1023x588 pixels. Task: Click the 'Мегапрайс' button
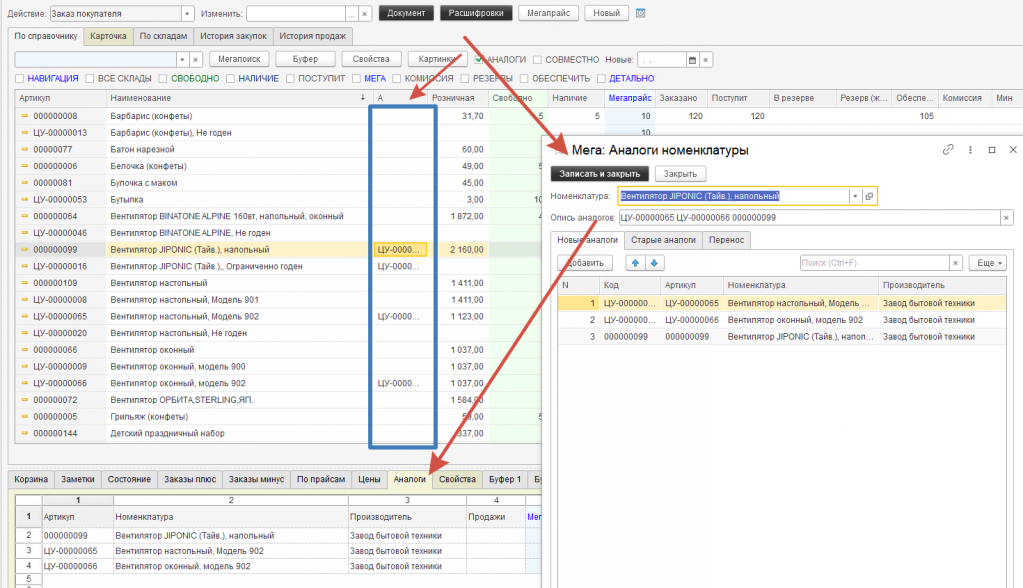pyautogui.click(x=549, y=13)
